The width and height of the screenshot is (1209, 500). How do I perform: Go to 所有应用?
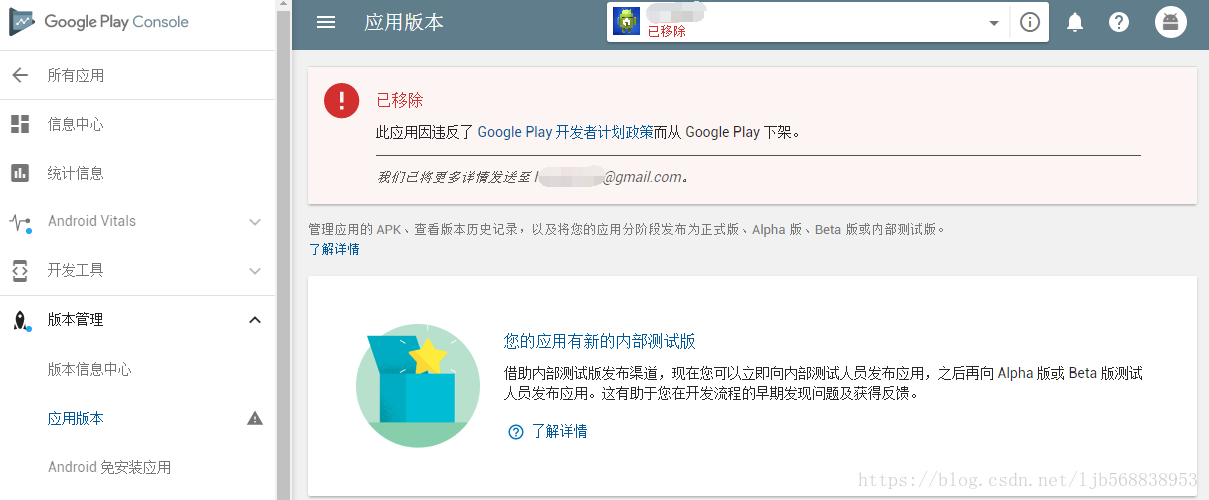76,75
